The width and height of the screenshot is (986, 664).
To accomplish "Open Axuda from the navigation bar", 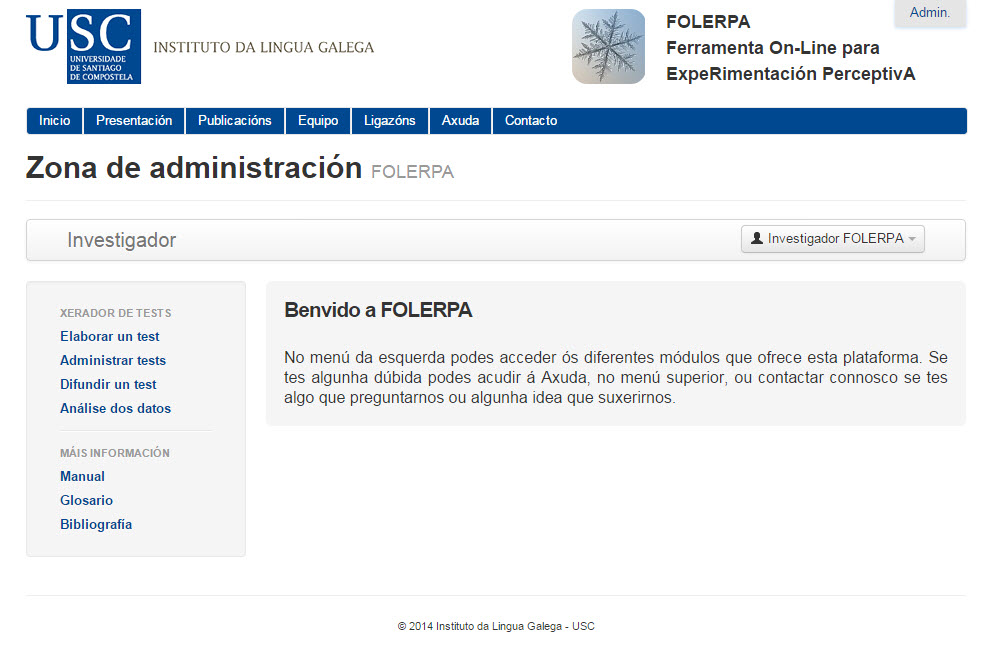I will [x=460, y=121].
